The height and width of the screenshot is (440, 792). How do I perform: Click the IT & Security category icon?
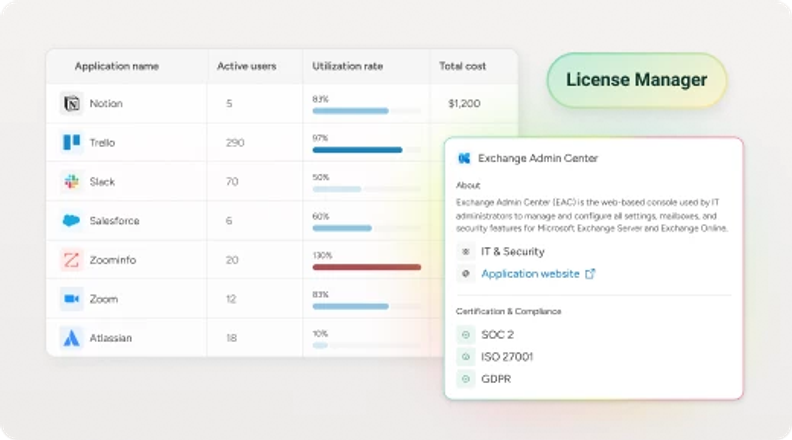pyautogui.click(x=466, y=251)
